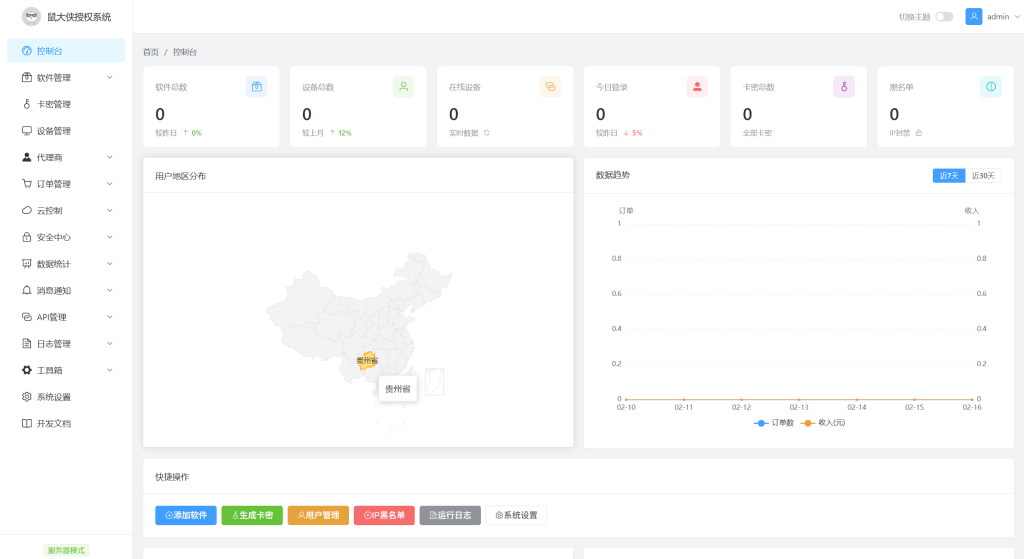Click the 运行日志 button
Screen dimensions: 1024x559
(450, 515)
